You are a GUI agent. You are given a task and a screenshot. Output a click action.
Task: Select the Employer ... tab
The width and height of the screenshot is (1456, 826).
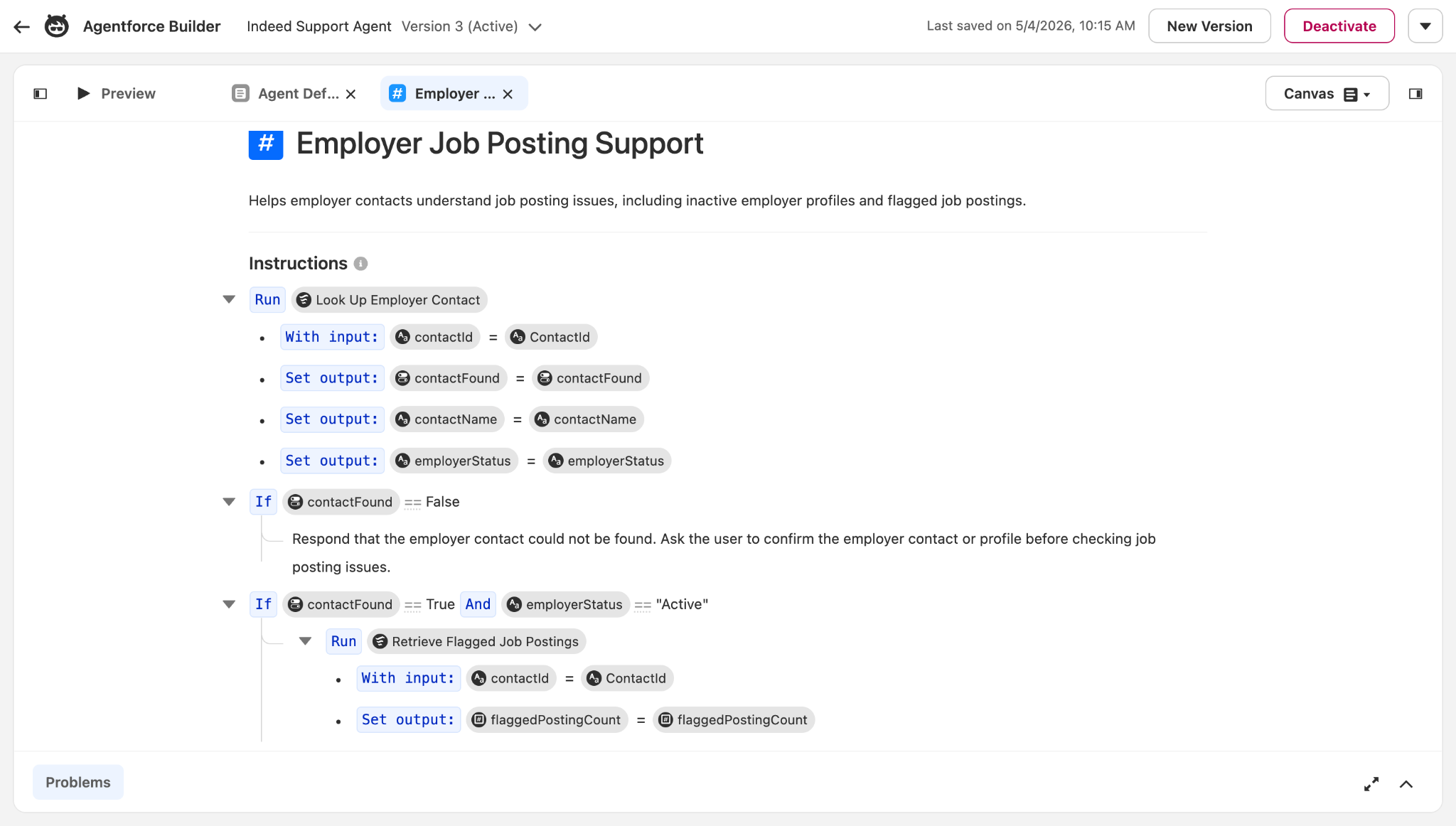point(455,94)
